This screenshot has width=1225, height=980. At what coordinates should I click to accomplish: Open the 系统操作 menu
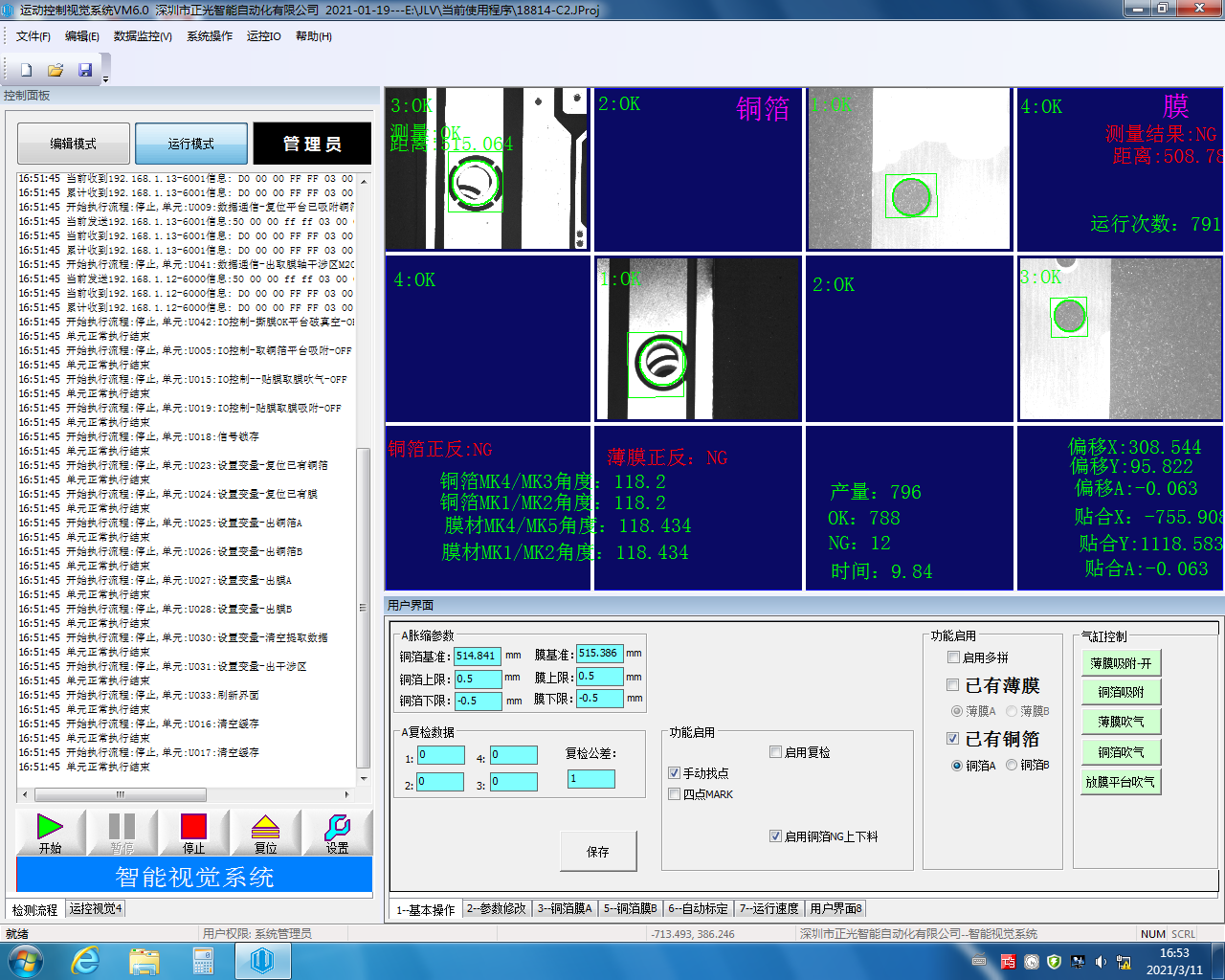tap(210, 36)
